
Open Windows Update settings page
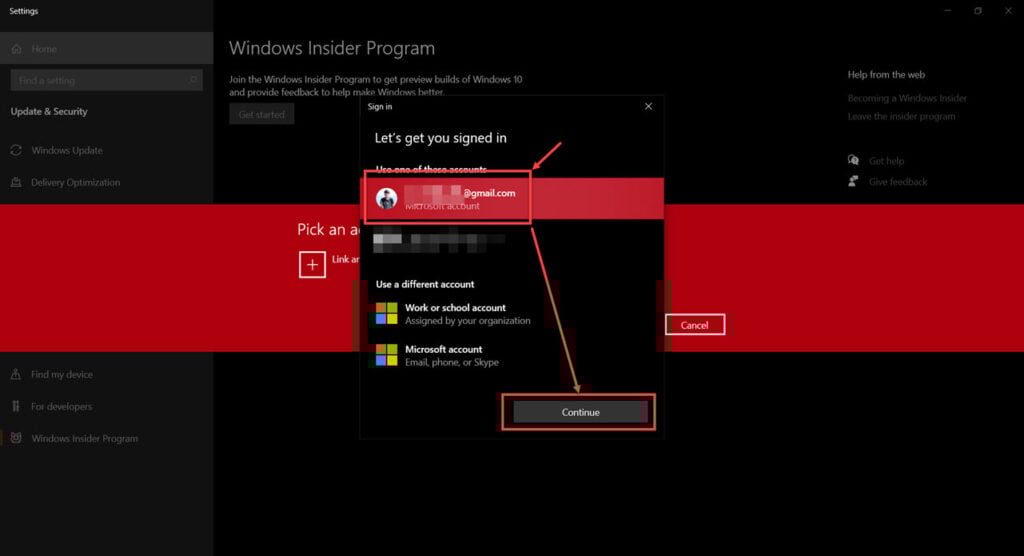106,150
